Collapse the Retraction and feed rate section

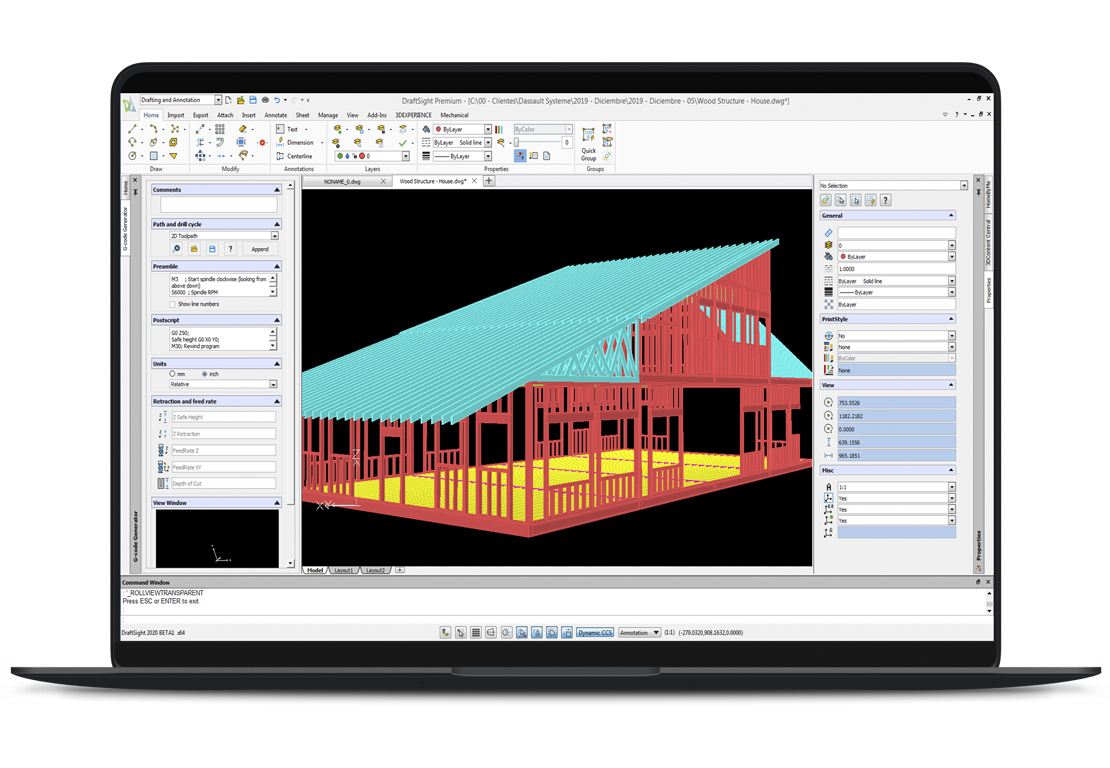(277, 401)
